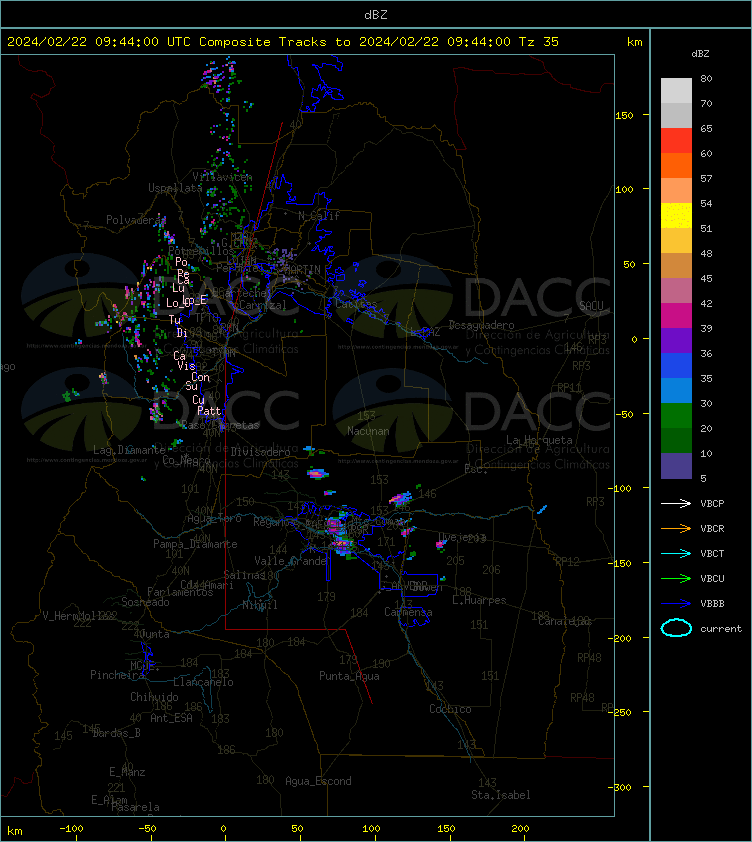Viewport: 752px width, 842px height.
Task: Click the 'Agua_Escond' map label
Action: click(x=318, y=781)
